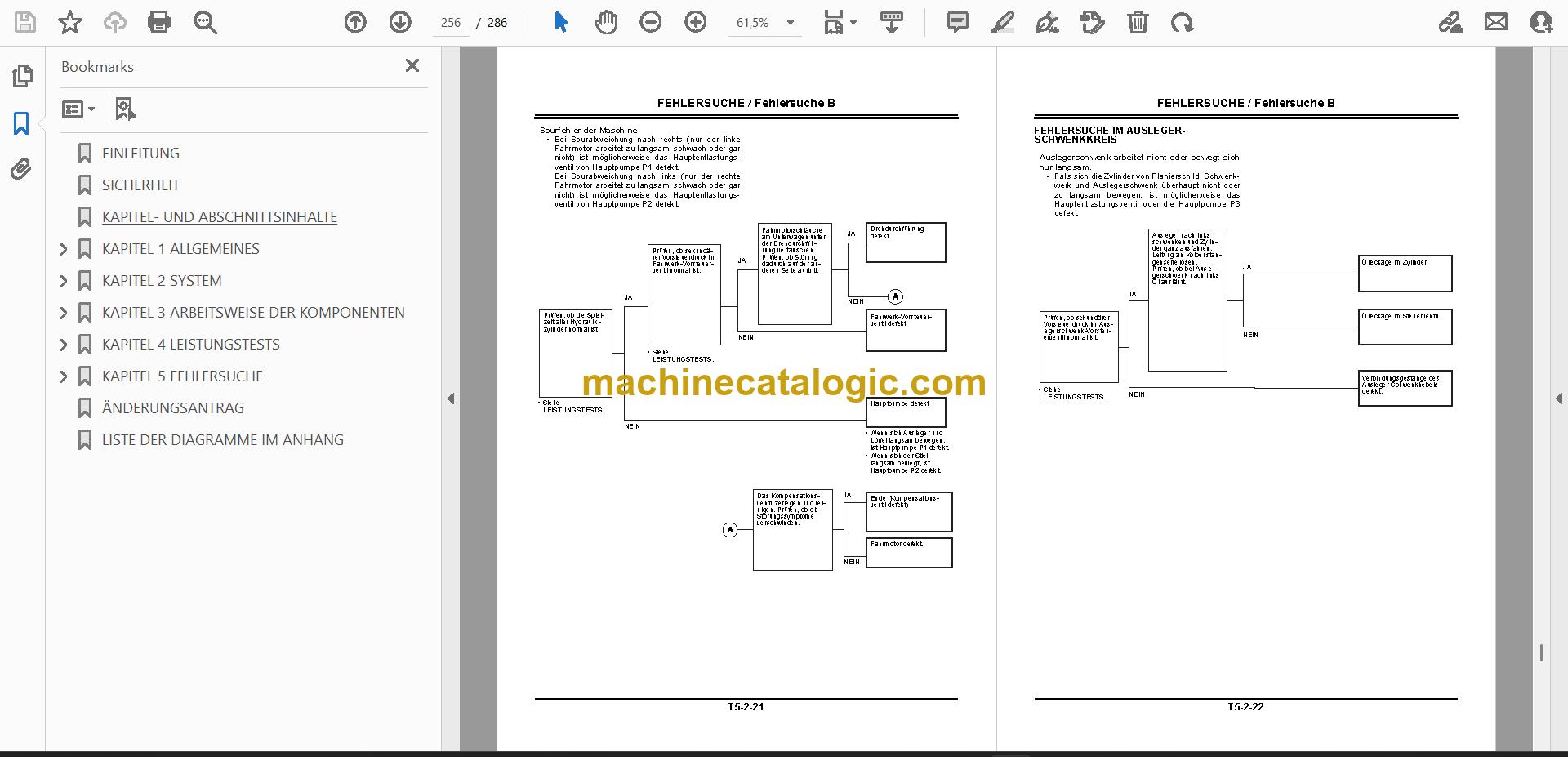This screenshot has width=1568, height=757.
Task: Expand KAPITEL 1 ALLGEMEINES bookmark
Action: (x=64, y=249)
